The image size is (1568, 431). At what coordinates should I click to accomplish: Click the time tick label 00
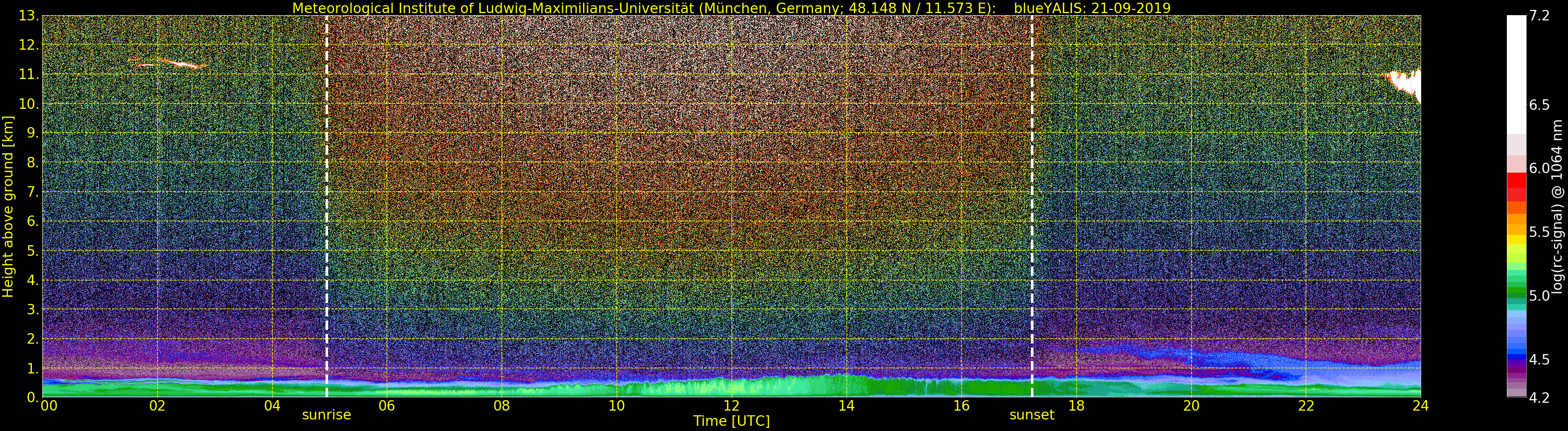[x=49, y=406]
